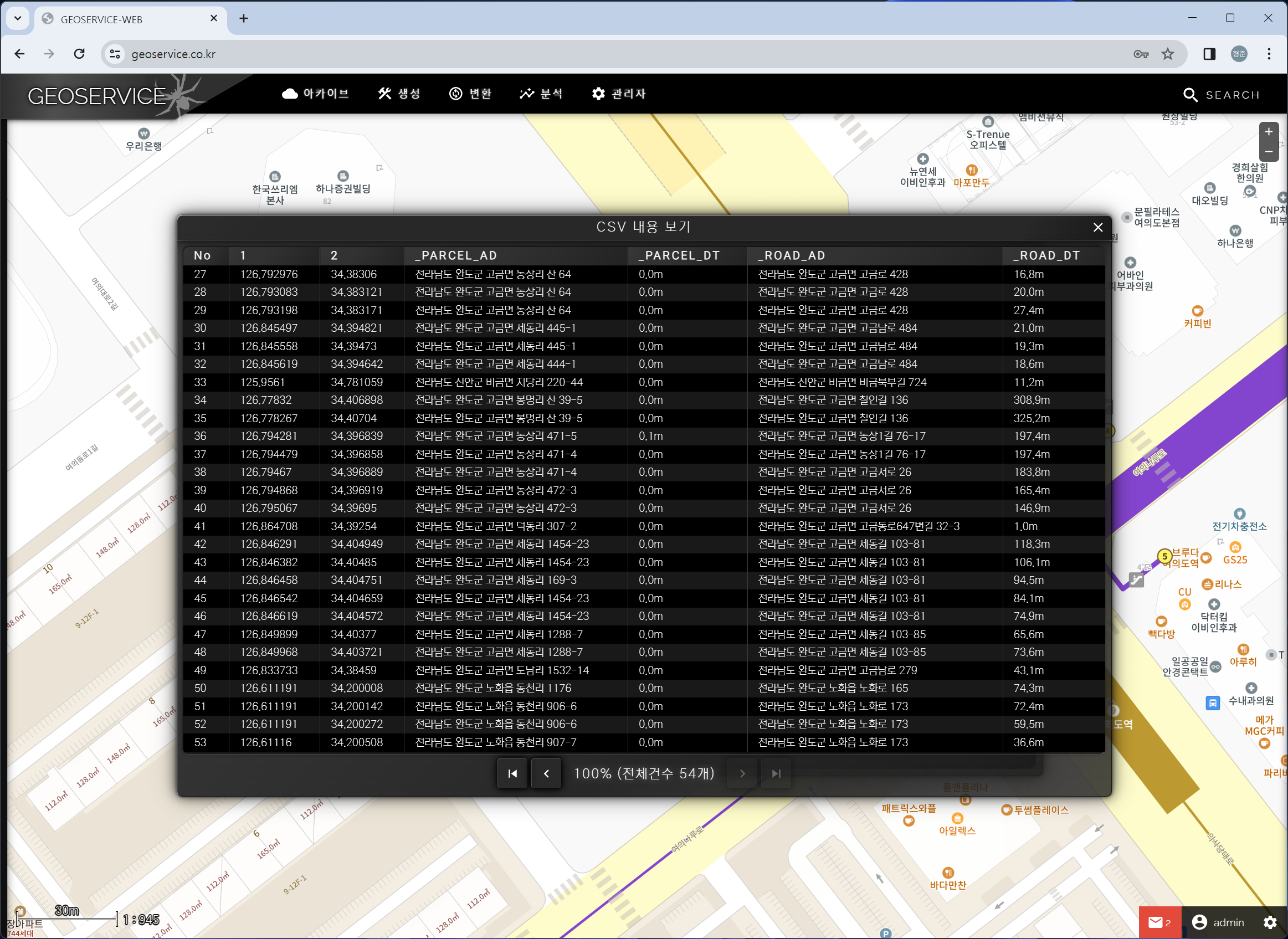Click the 한국쓰리엠 본사 map marker
This screenshot has width=1288, height=939.
(x=275, y=177)
